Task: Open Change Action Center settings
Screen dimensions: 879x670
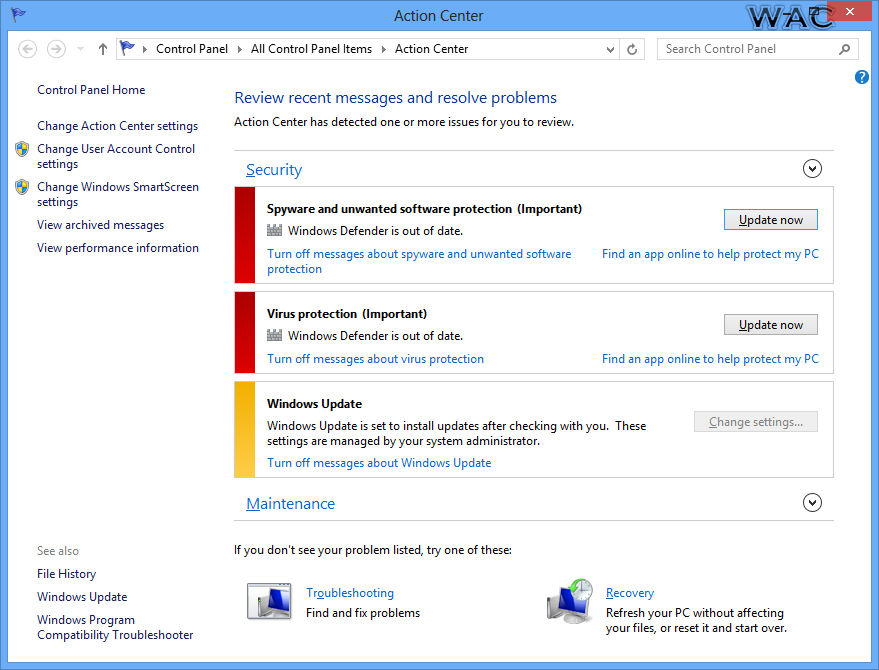Action: [x=117, y=126]
